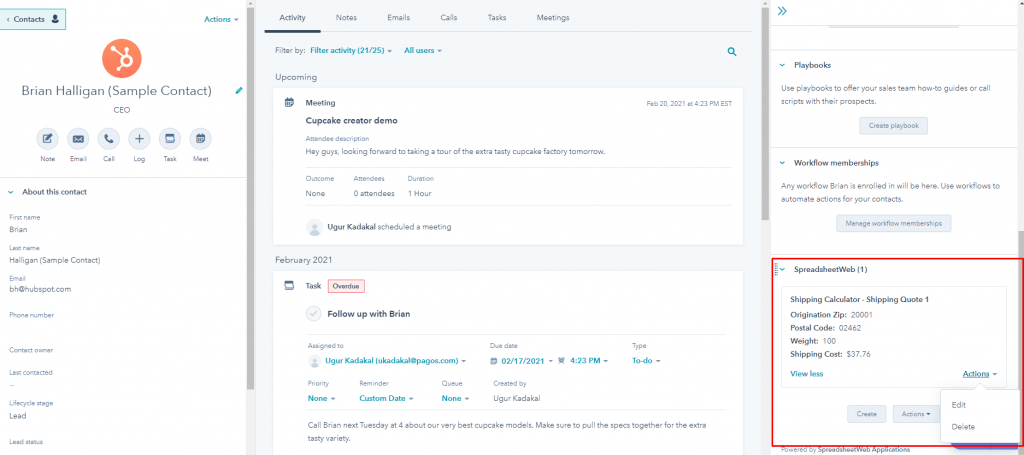The width and height of the screenshot is (1024, 455).
Task: Click the Create playbook button
Action: 894,125
